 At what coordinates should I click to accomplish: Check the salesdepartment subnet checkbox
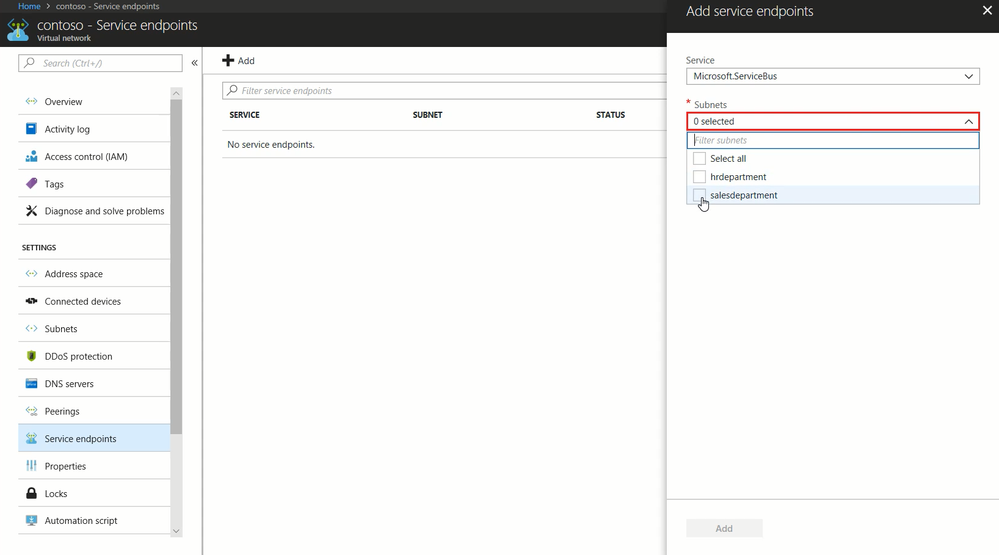point(699,195)
